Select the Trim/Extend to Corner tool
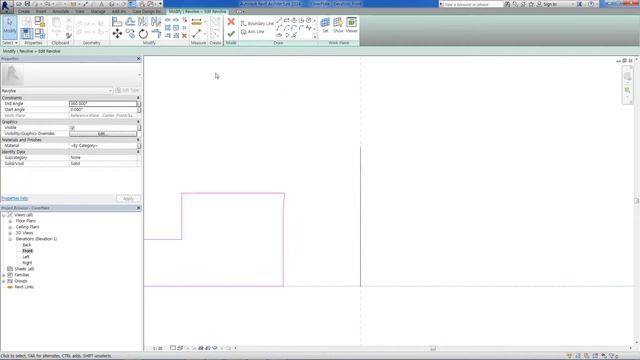640x360 pixels. (x=156, y=33)
